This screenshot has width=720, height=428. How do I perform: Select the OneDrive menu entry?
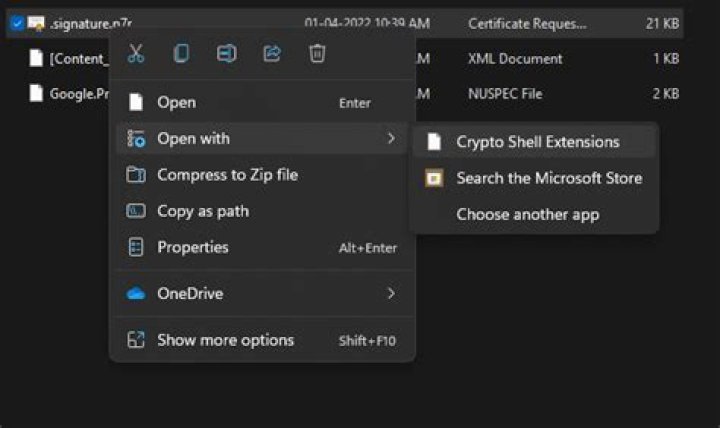(x=262, y=293)
